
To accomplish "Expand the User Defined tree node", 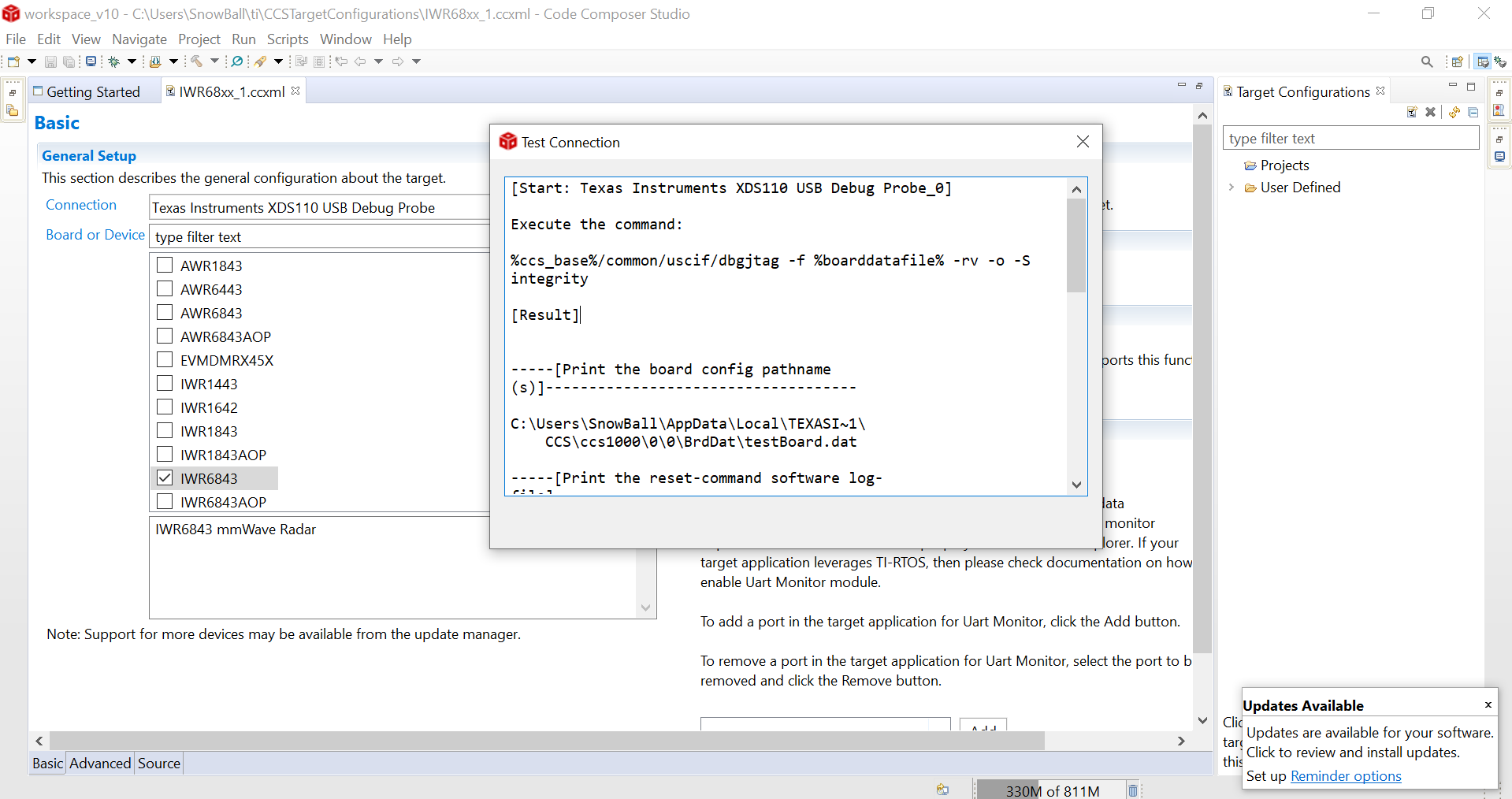I will click(x=1232, y=188).
